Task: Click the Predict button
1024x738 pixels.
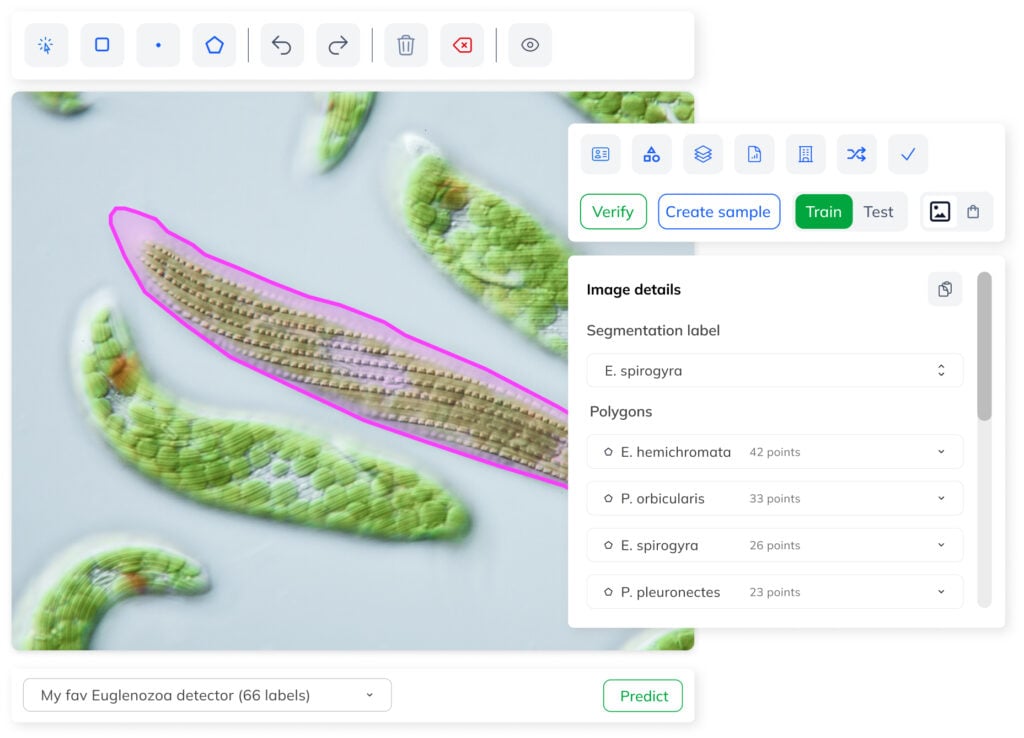Action: pyautogui.click(x=643, y=696)
